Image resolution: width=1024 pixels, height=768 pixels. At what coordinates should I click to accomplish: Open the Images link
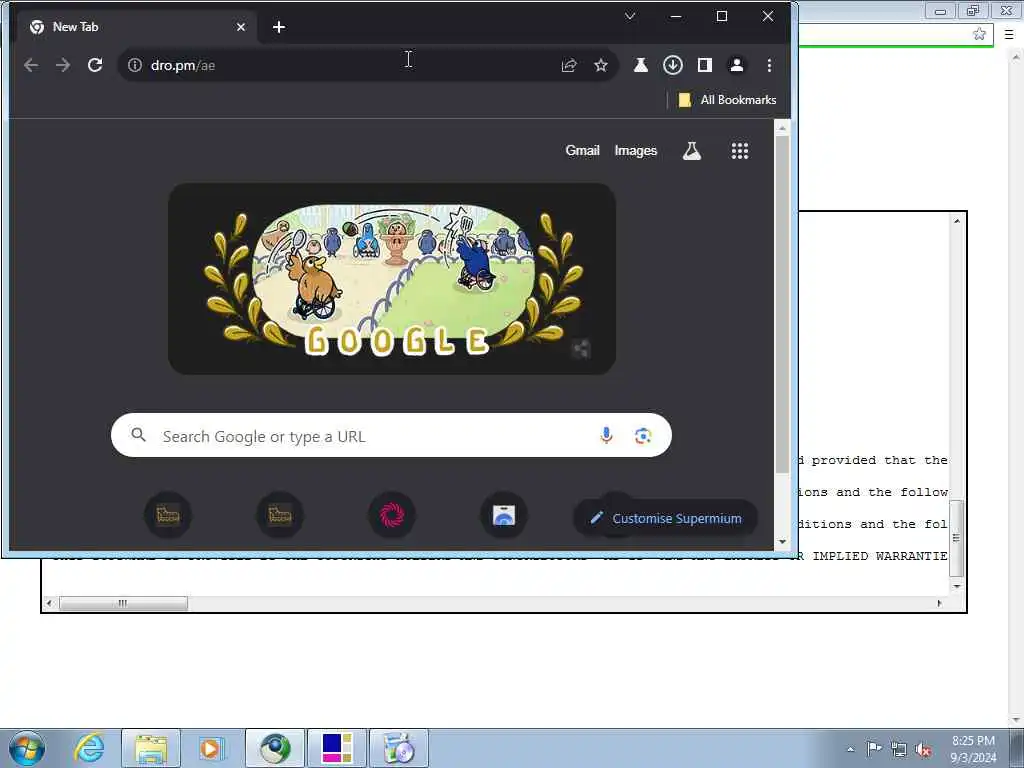coord(635,151)
